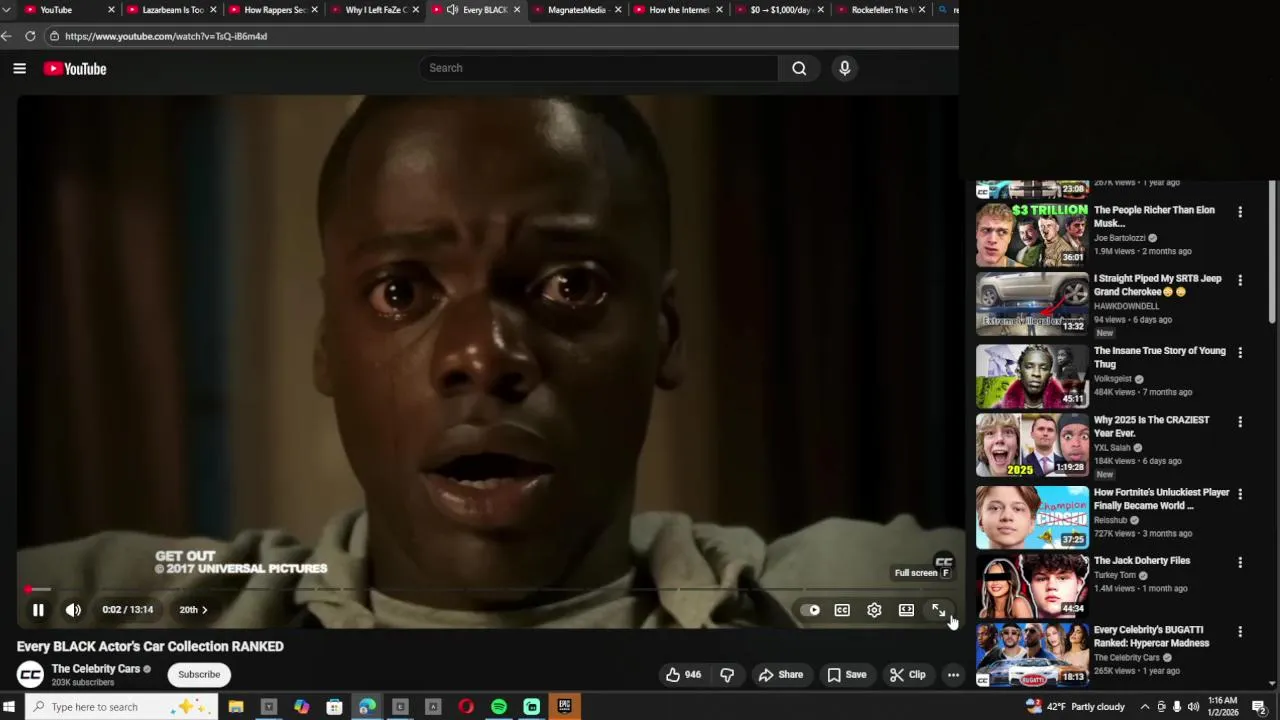The image size is (1280, 720).
Task: Open options for 'The Insane True Story of Young Thug'
Action: [x=1240, y=353]
